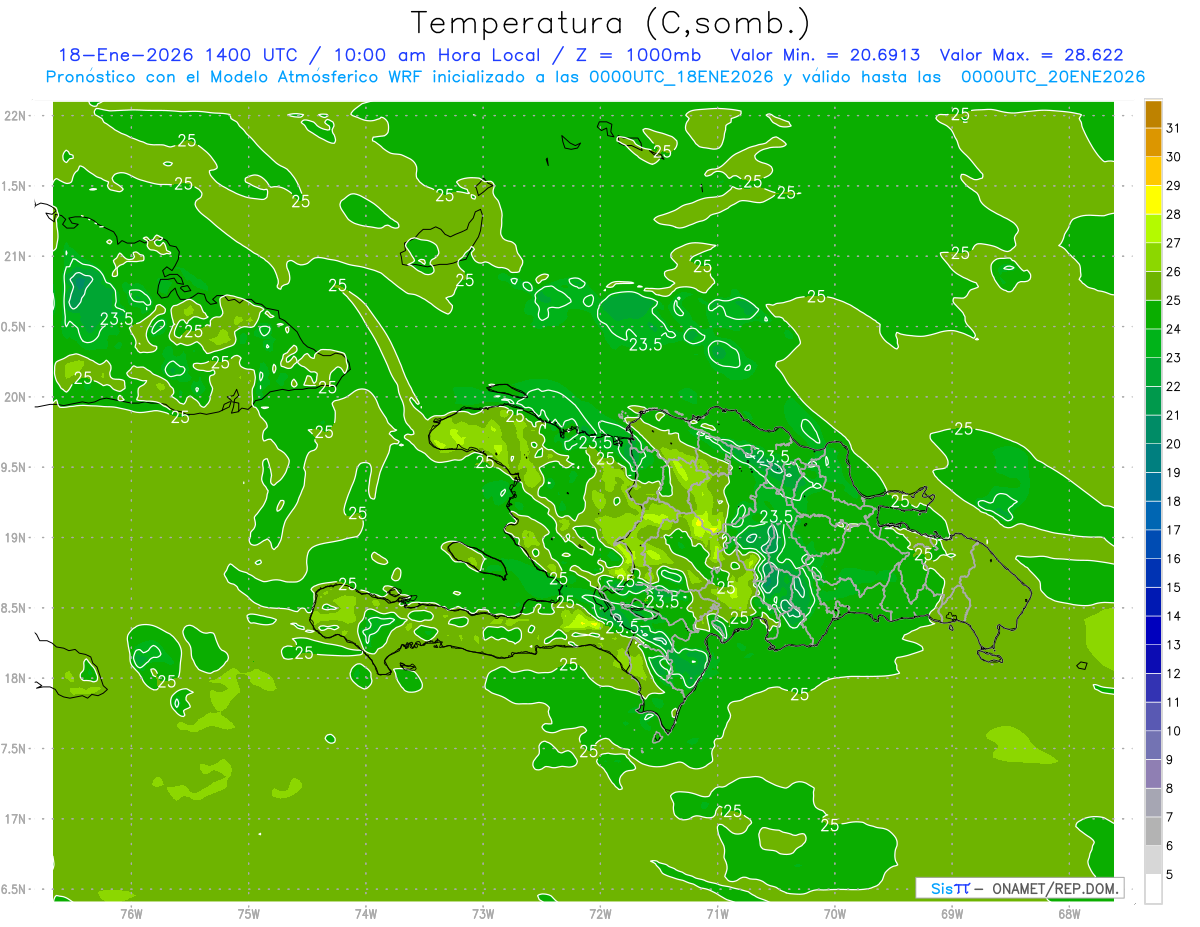Click the white swatch below legend value 5
Image resolution: width=1200 pixels, height=927 pixels.
click(1153, 889)
